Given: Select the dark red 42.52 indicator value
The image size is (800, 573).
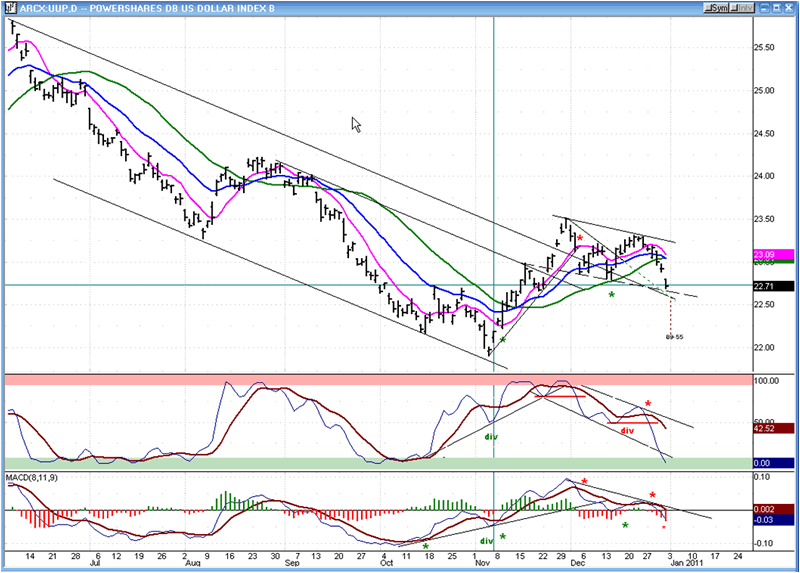Looking at the screenshot, I should click(767, 428).
